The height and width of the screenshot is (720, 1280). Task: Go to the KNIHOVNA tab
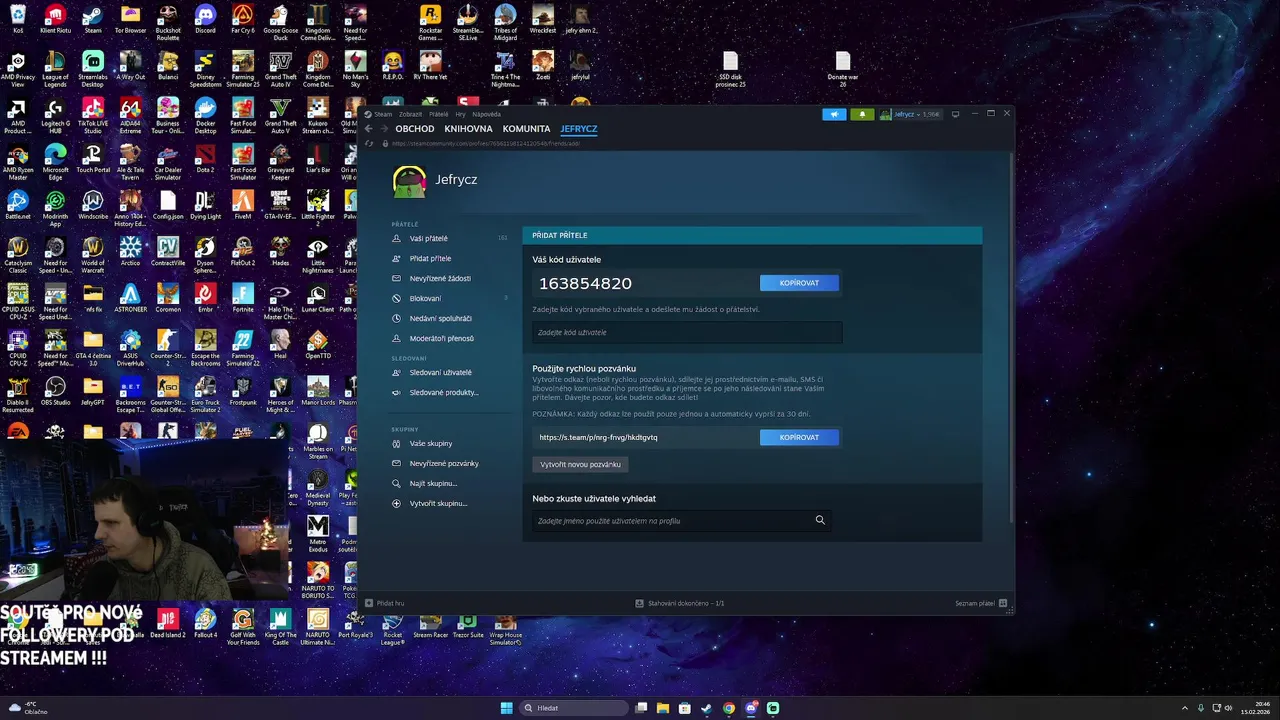click(x=469, y=129)
